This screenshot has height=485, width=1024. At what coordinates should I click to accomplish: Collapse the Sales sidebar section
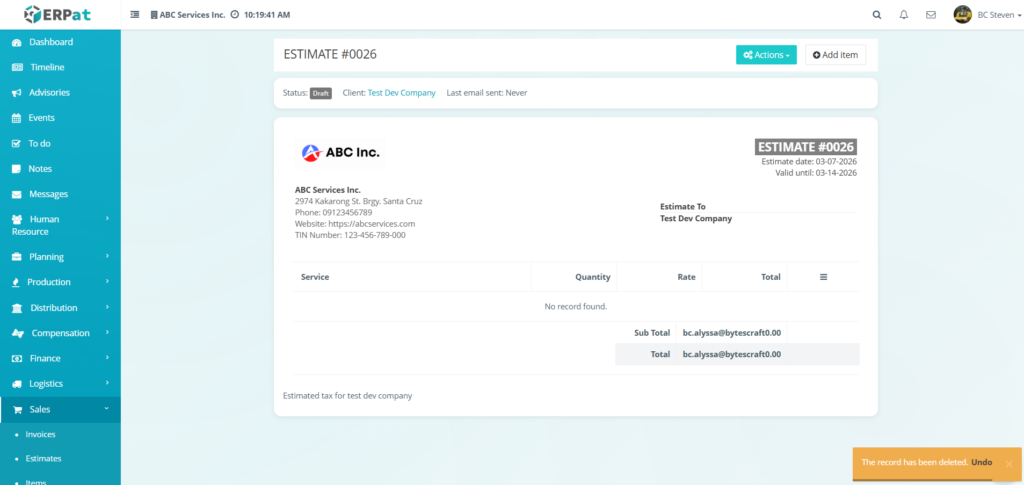pyautogui.click(x=60, y=409)
